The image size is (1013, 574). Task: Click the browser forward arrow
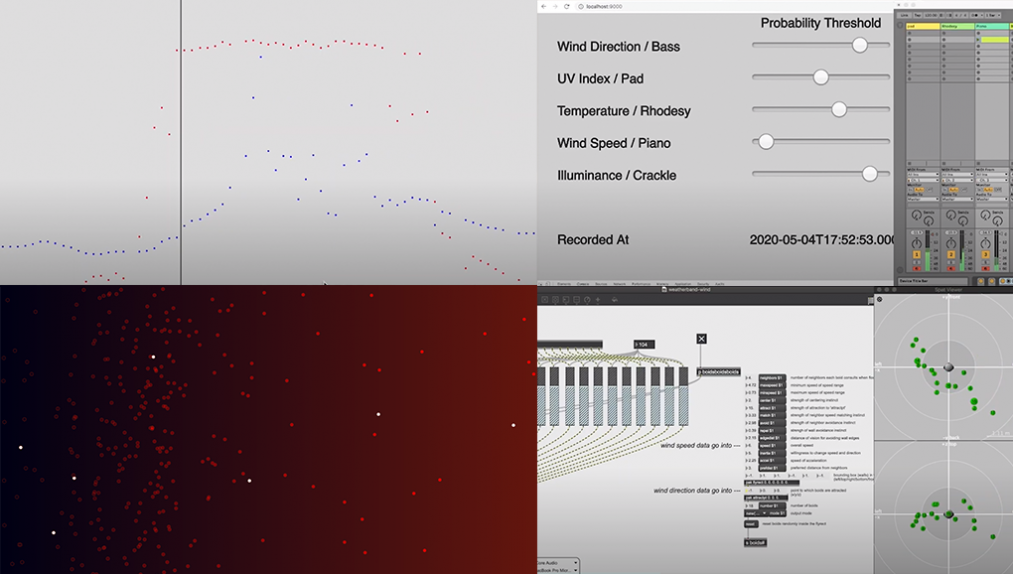coord(556,6)
